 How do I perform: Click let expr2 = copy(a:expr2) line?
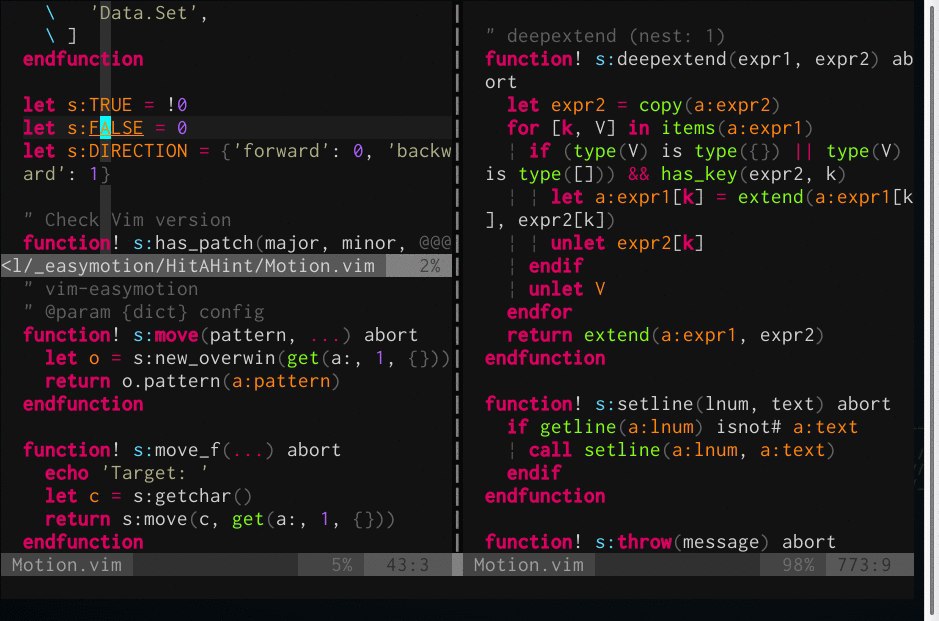[644, 105]
